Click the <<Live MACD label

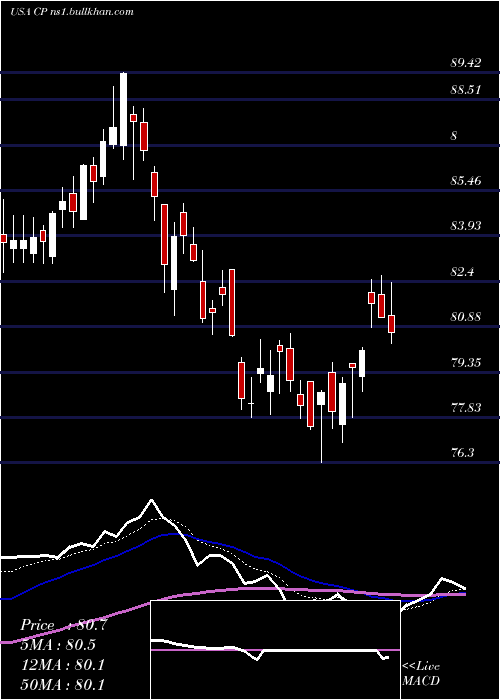click(421, 673)
